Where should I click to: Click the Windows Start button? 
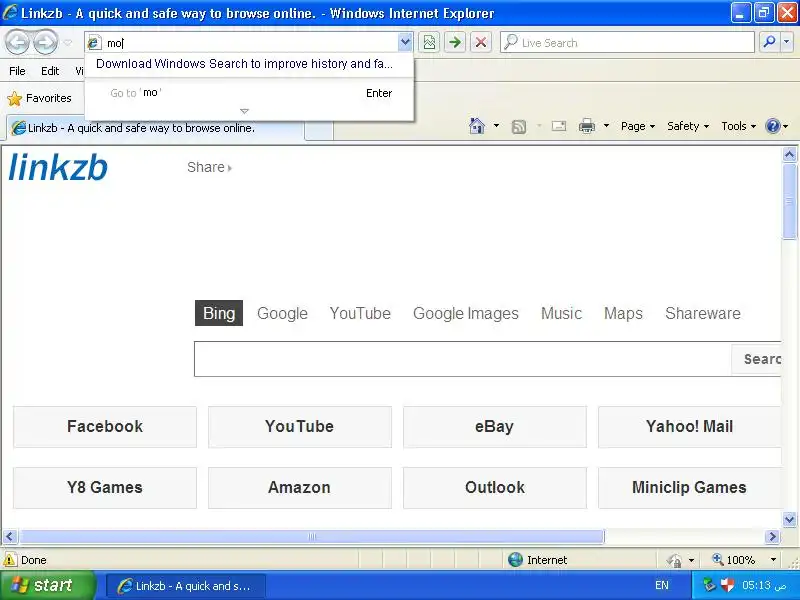coord(47,585)
